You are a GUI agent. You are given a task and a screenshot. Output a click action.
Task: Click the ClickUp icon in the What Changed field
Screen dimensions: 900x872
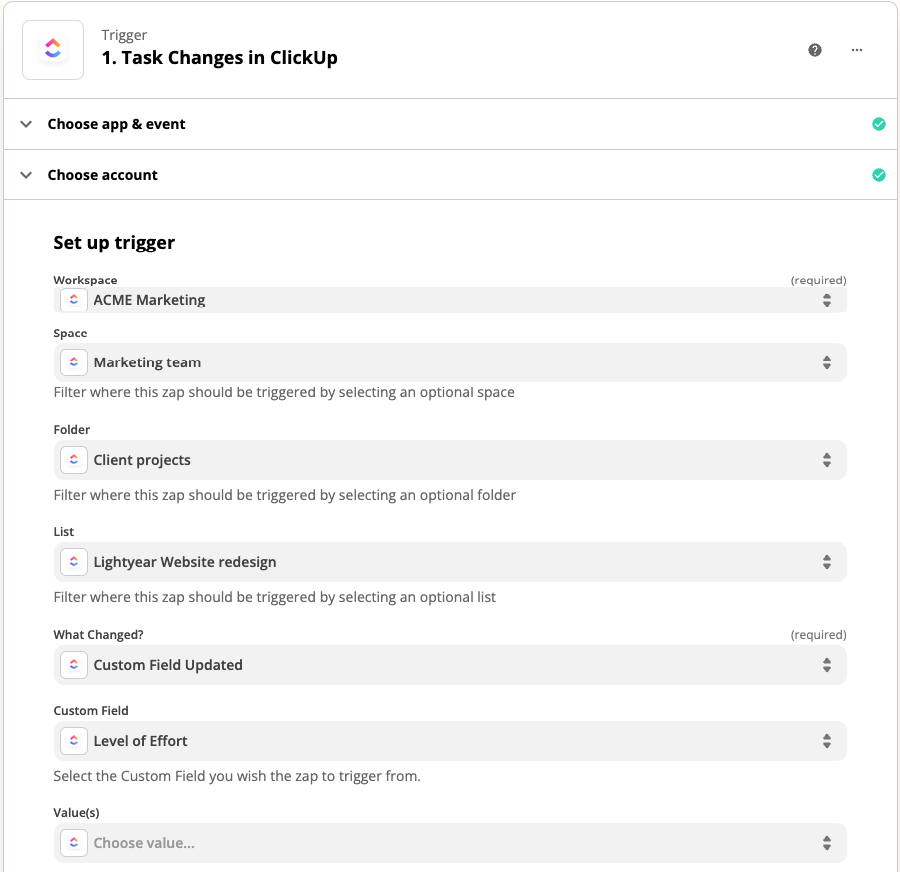point(73,664)
